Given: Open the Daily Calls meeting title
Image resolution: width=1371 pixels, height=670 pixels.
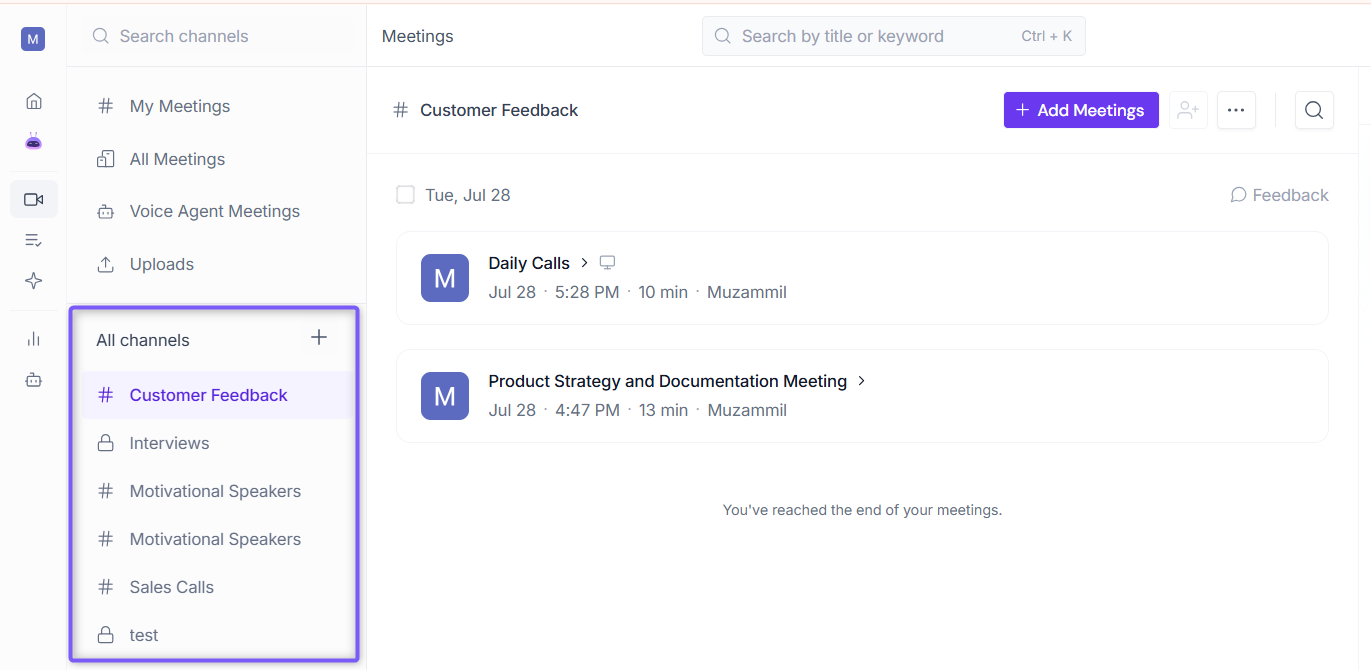Looking at the screenshot, I should click(528, 263).
